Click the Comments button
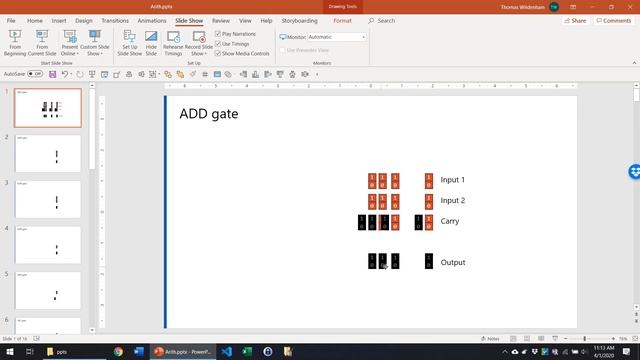This screenshot has height=360, width=640. click(613, 20)
